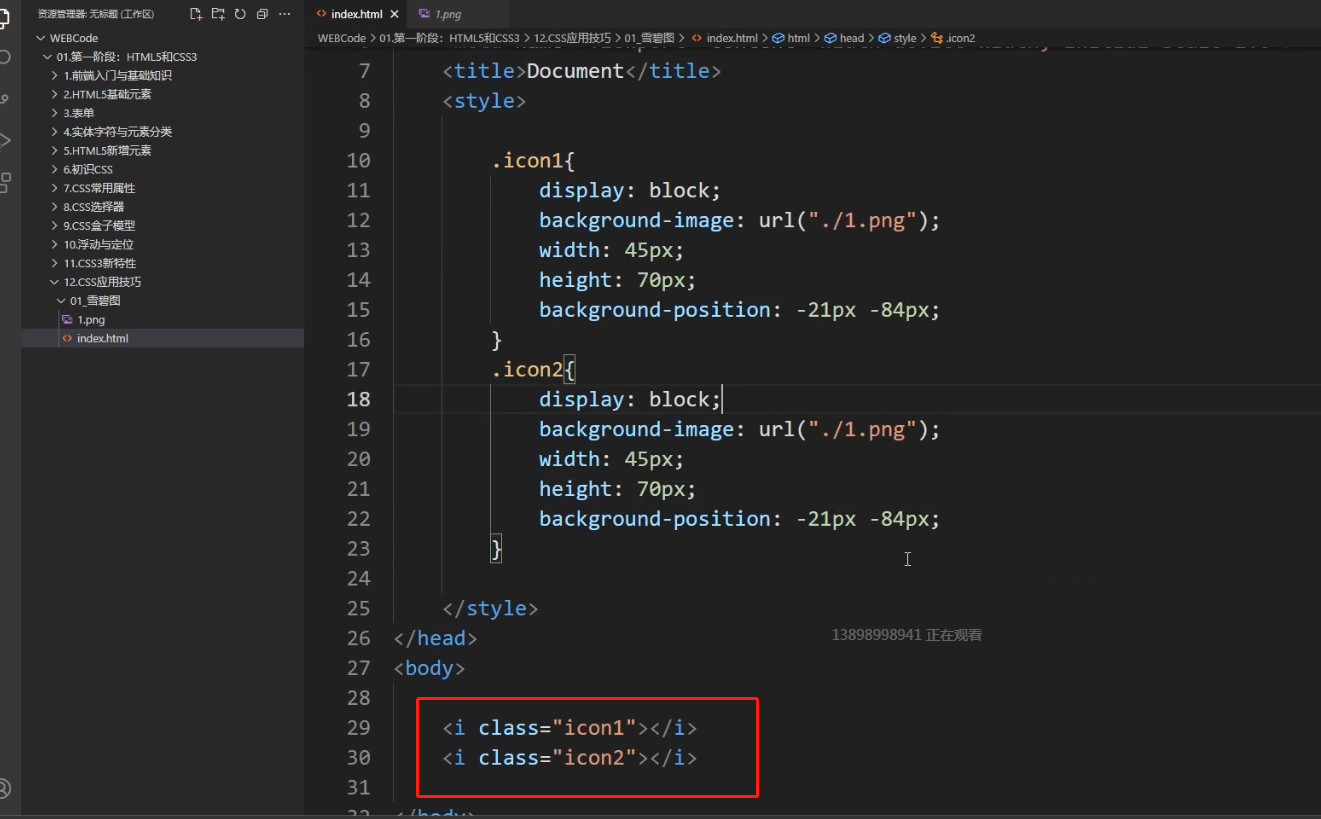The height and width of the screenshot is (819, 1321).
Task: Expand the 7.CSS常用属性 folder
Action: pos(55,188)
